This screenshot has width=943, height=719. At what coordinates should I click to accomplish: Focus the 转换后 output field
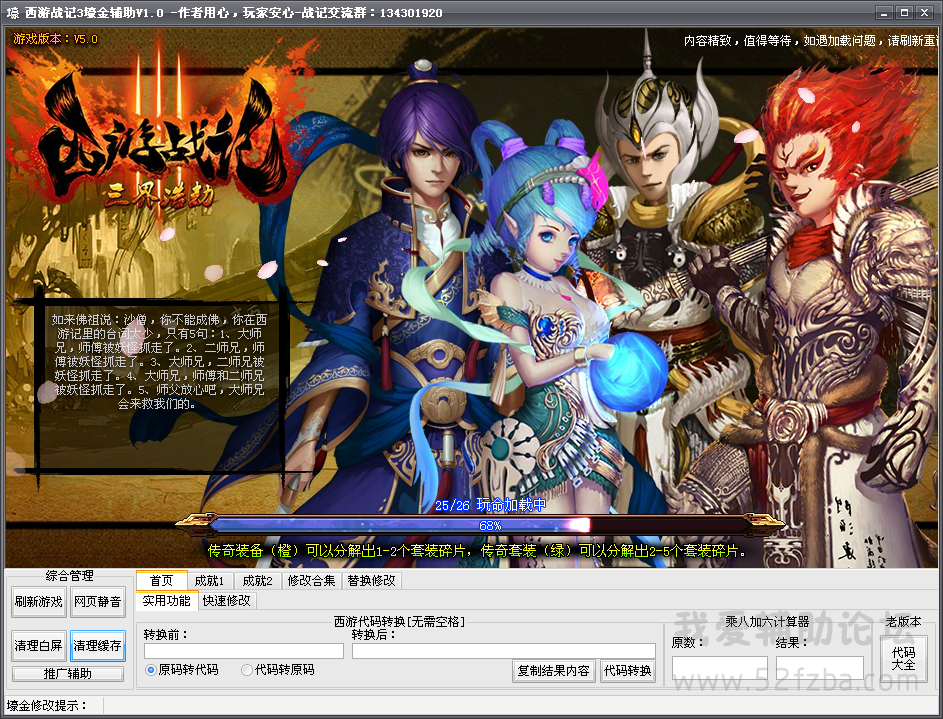[x=504, y=651]
